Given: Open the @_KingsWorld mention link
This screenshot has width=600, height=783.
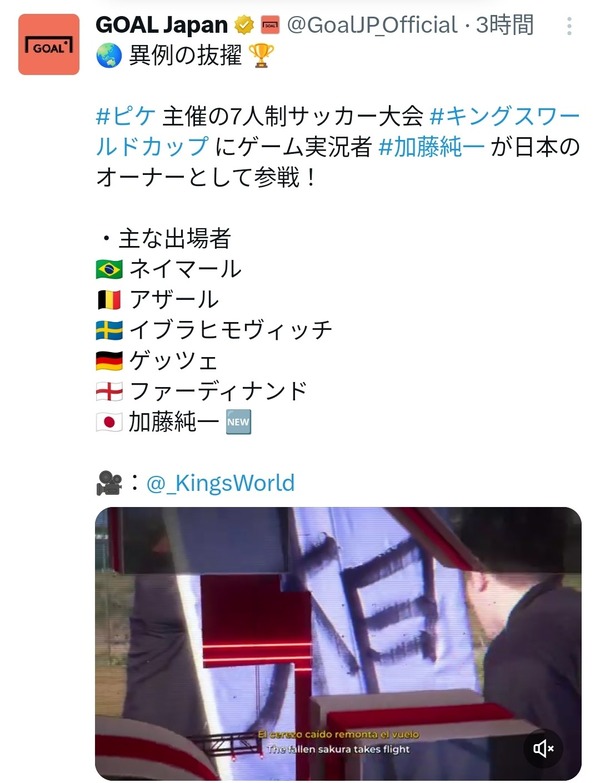Looking at the screenshot, I should 220,483.
